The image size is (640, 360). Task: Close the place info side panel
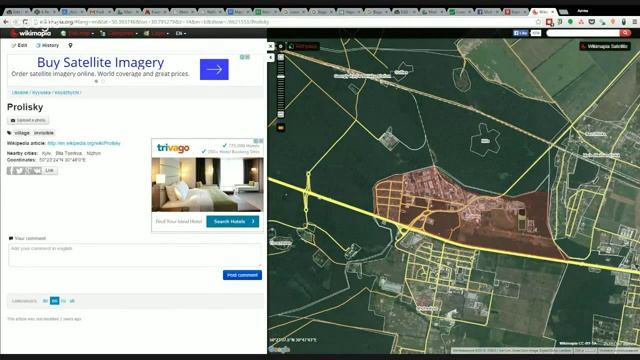pos(271,47)
